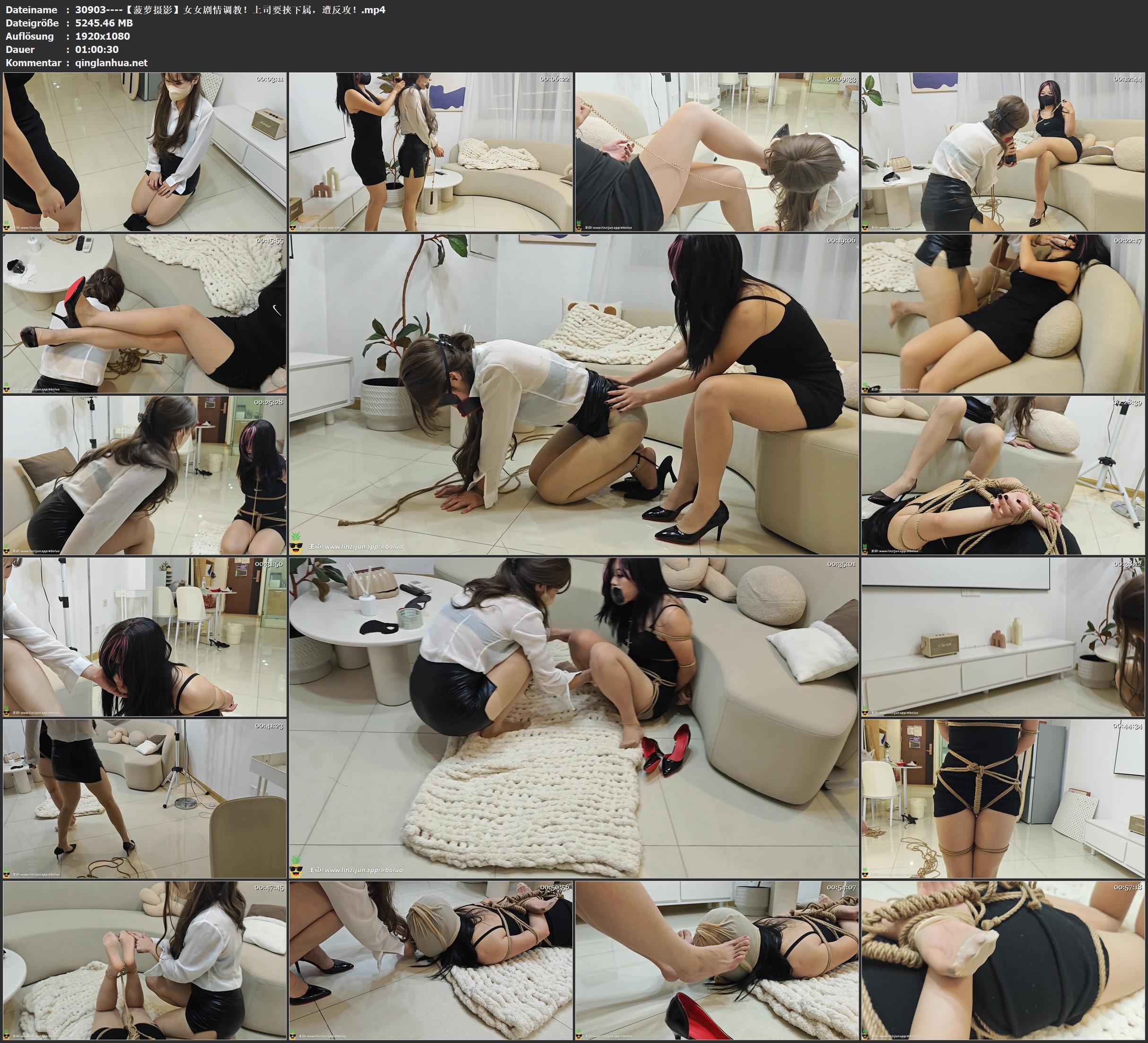Open the thumbnail timestamped 00:41:23
The image size is (1148, 1043).
point(145,799)
